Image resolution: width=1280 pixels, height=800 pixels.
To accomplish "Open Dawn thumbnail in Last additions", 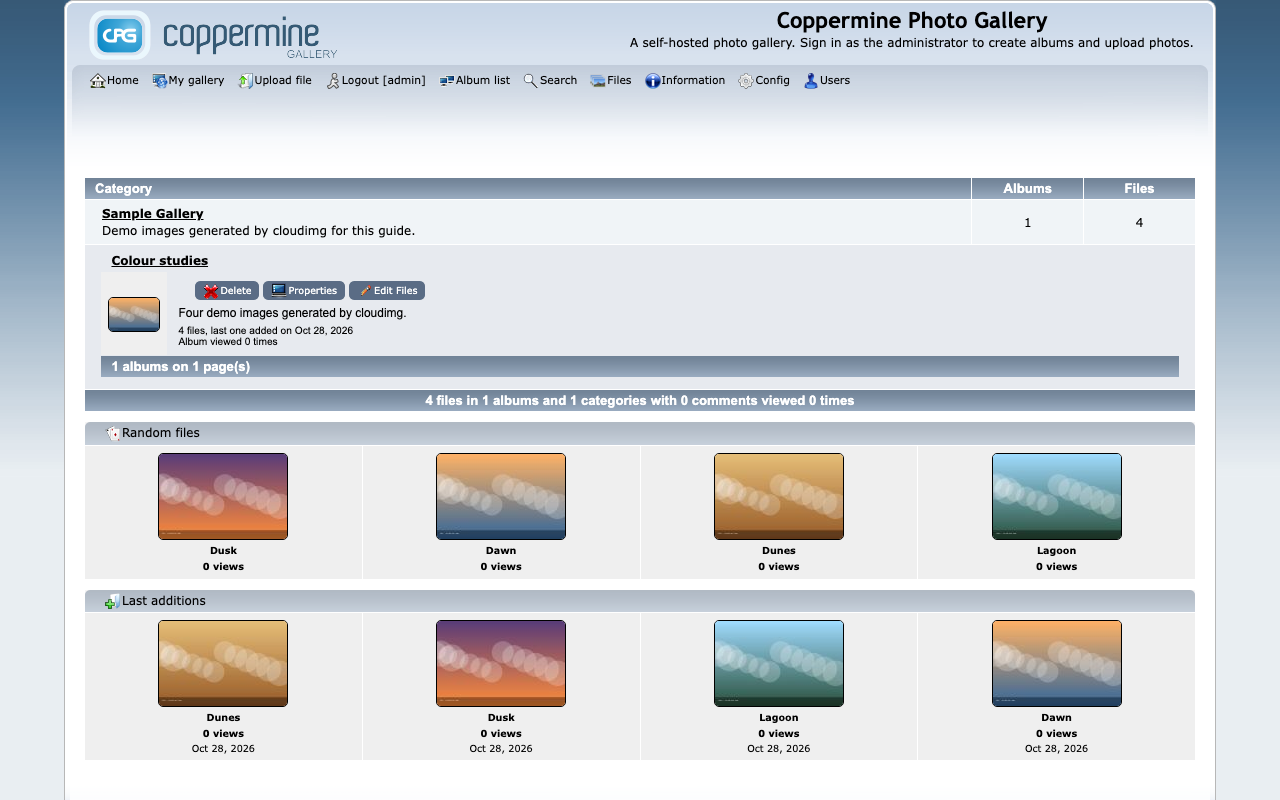I will coord(1057,663).
